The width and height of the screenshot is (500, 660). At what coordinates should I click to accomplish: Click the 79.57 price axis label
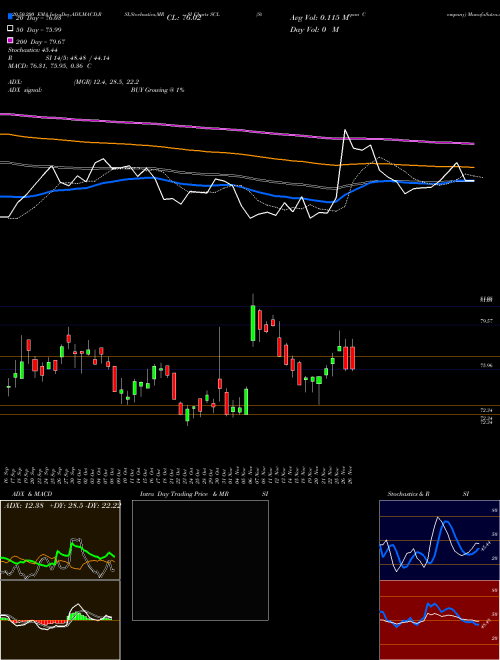[x=486, y=321]
